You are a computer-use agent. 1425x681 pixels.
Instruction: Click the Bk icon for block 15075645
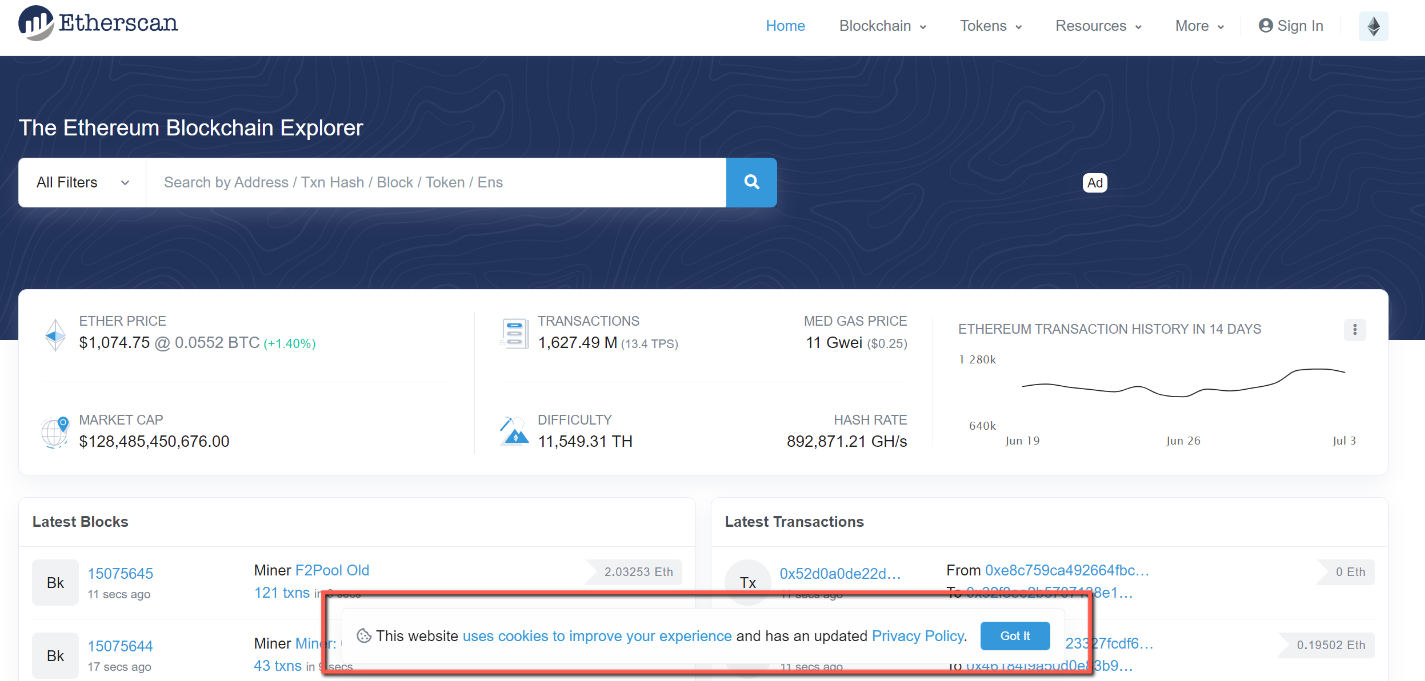click(55, 583)
